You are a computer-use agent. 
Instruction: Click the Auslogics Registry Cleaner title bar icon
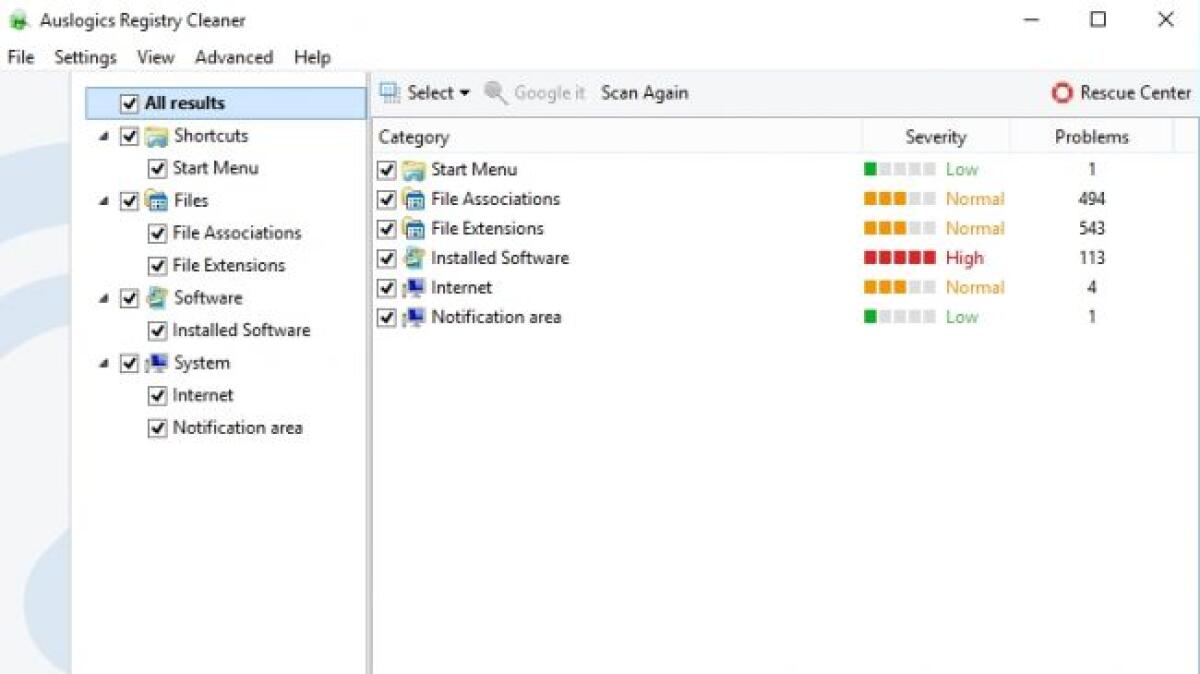click(17, 19)
